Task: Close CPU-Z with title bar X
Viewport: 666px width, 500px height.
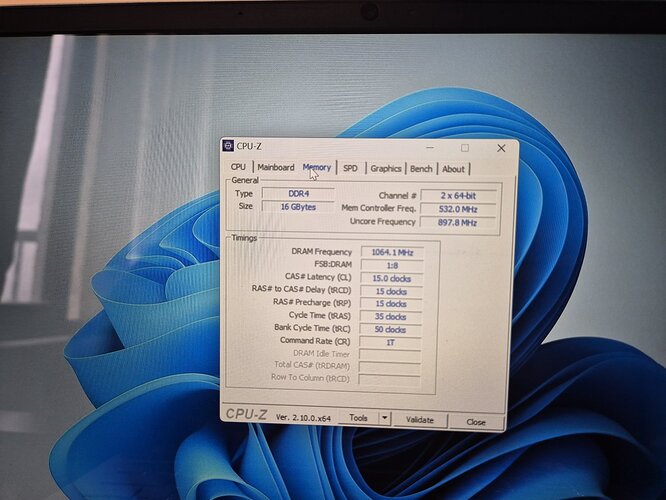Action: [499, 148]
